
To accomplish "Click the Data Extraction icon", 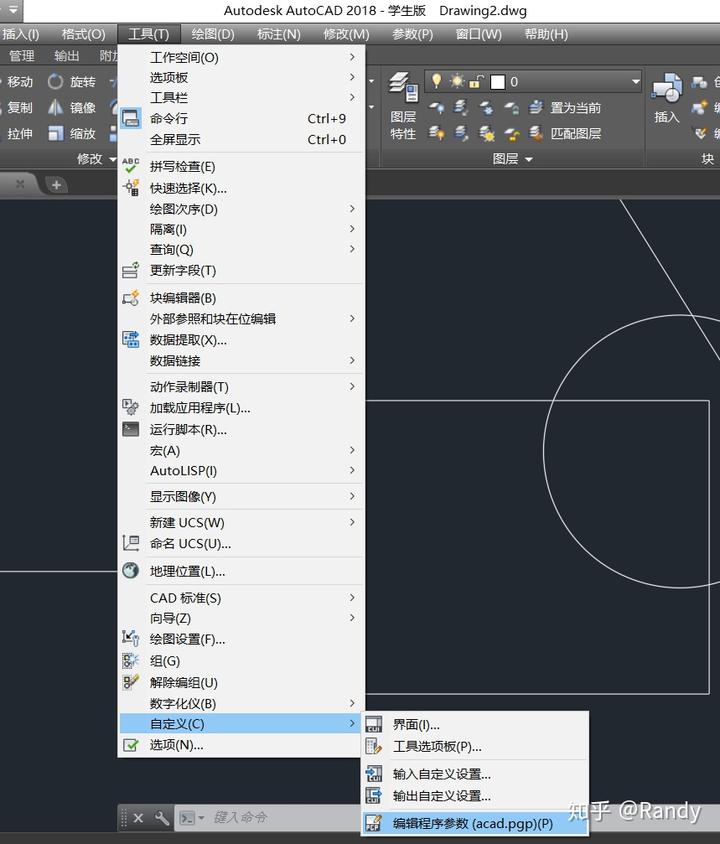I will [x=131, y=340].
